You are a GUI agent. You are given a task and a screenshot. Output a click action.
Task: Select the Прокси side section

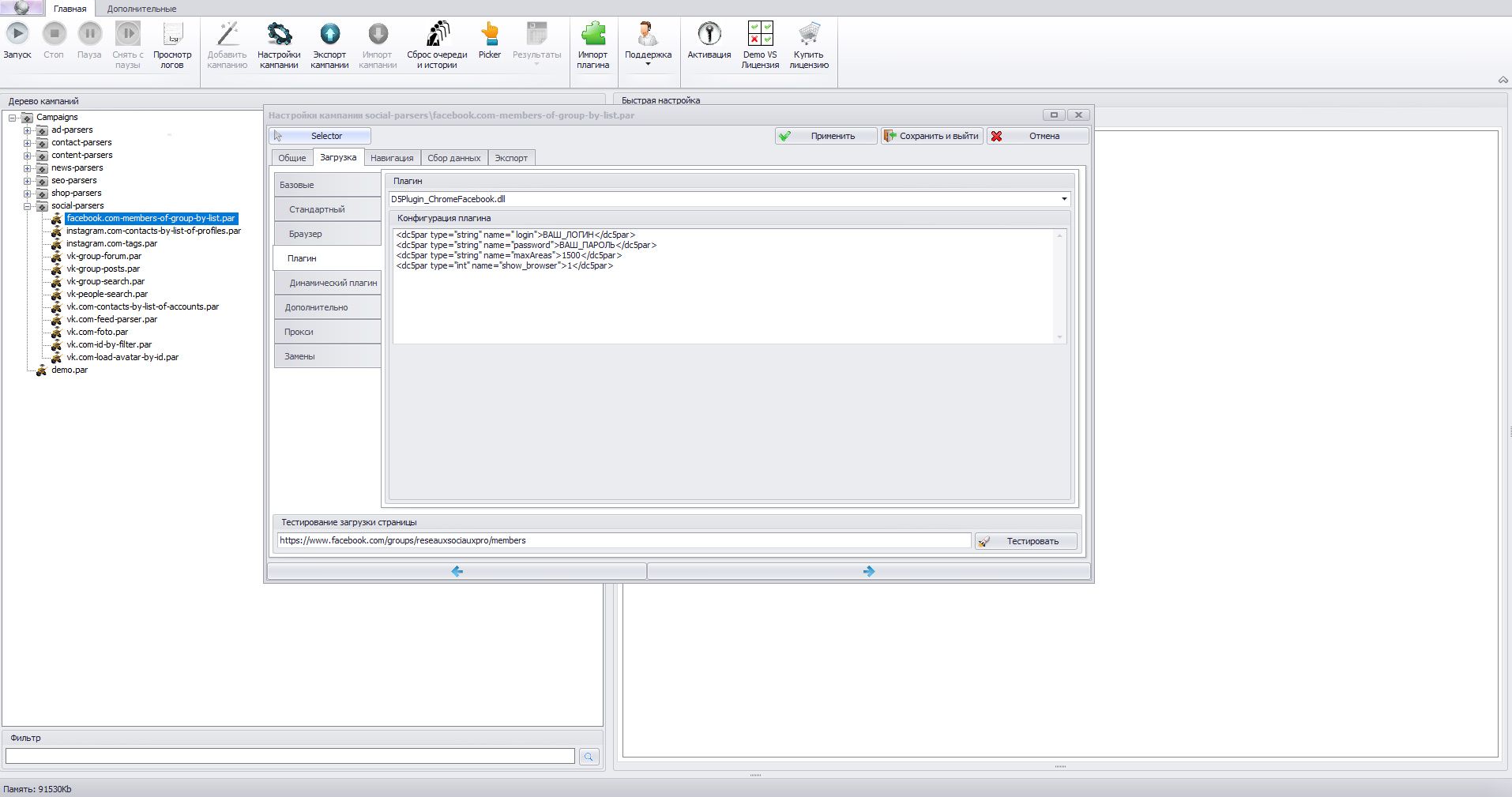(327, 332)
